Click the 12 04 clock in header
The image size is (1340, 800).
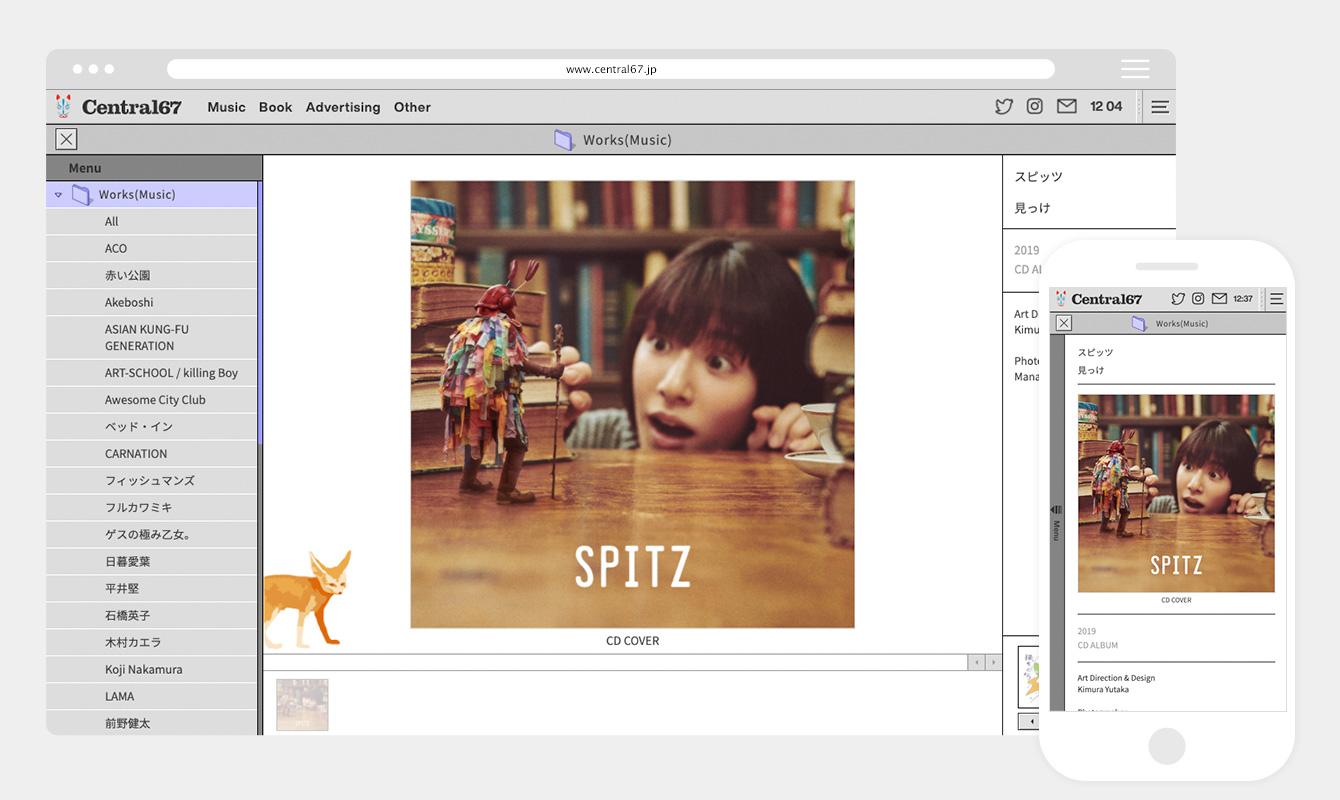(1106, 107)
